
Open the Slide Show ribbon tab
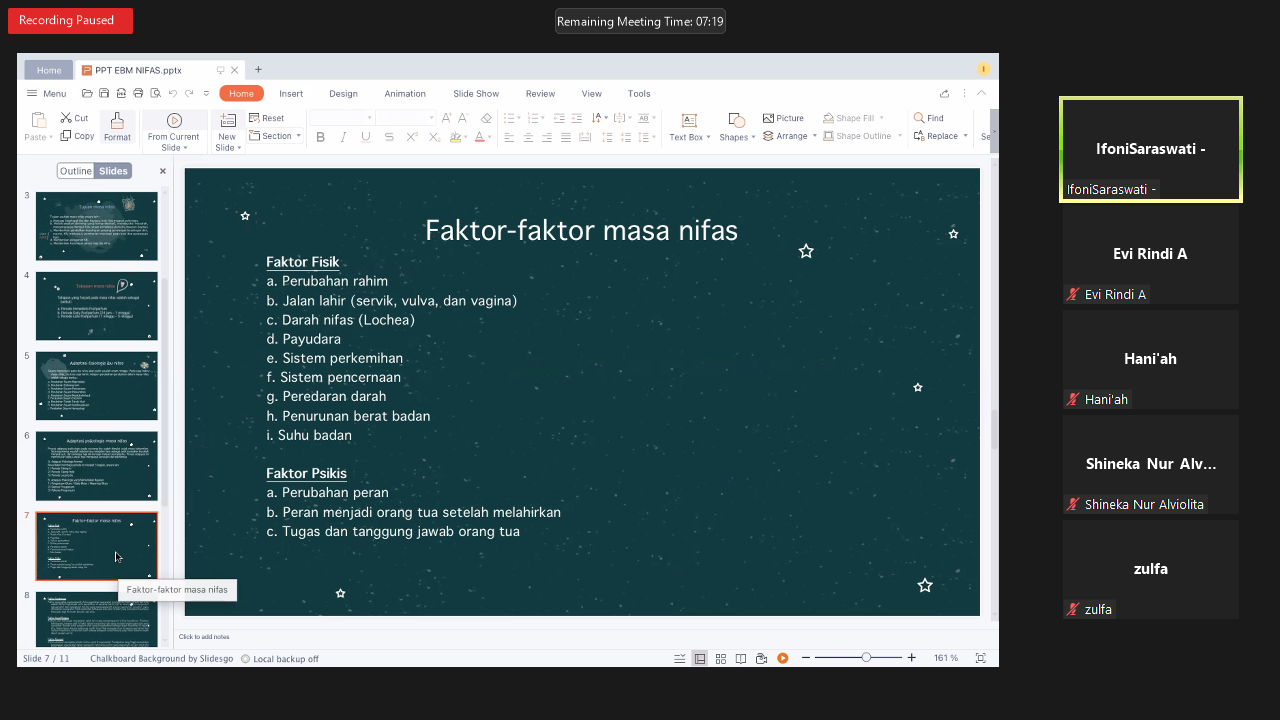[476, 94]
